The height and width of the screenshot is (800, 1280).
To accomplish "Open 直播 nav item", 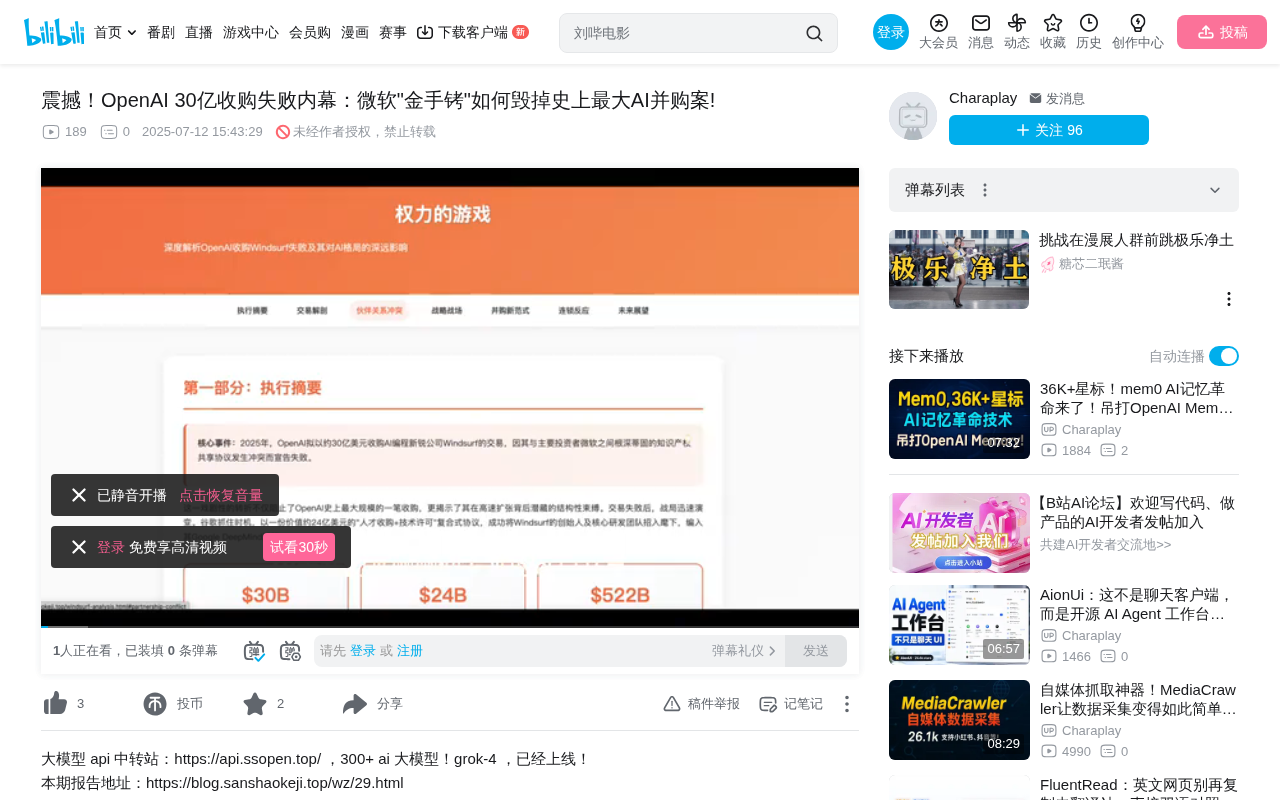I will point(199,32).
